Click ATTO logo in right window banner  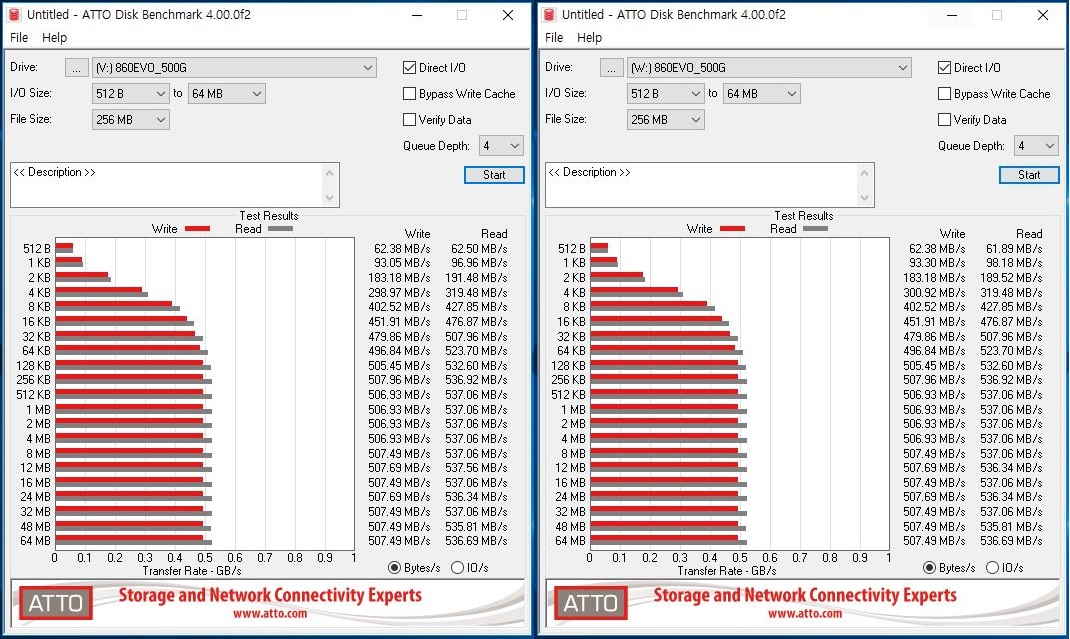(590, 603)
